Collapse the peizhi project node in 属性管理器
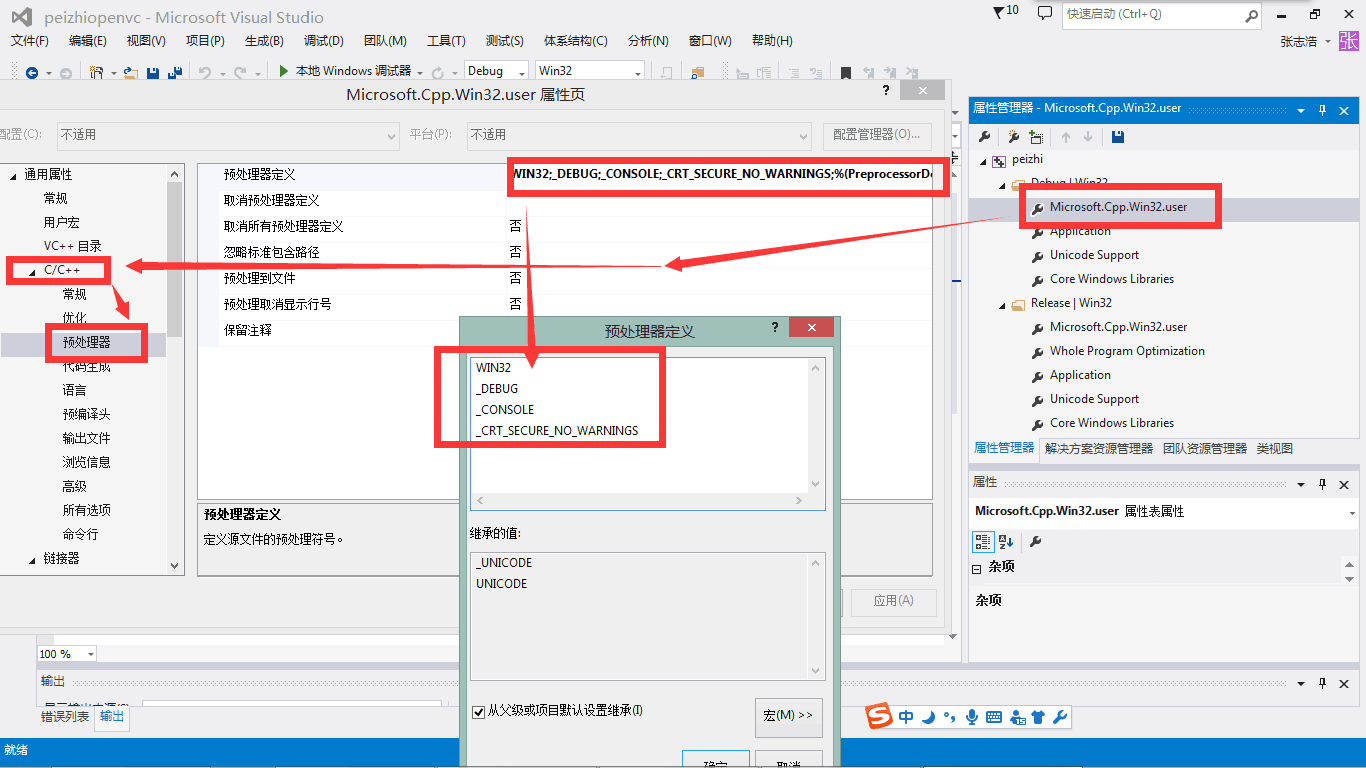The image size is (1366, 768). (x=983, y=161)
